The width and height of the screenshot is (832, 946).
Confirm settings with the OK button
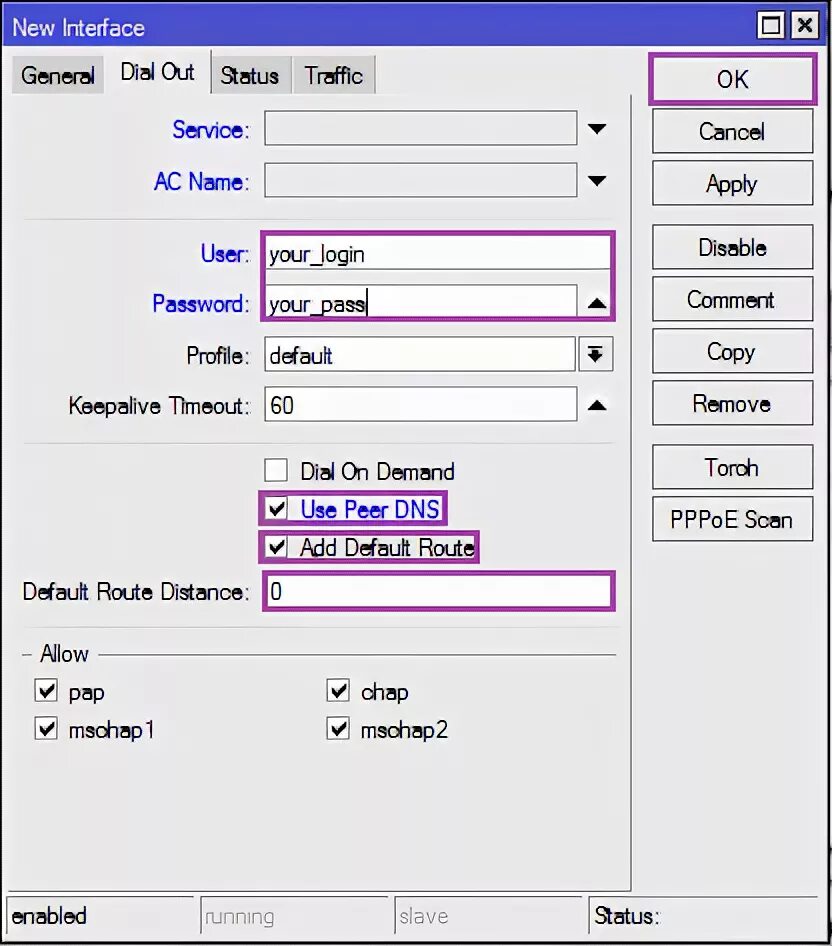[732, 79]
